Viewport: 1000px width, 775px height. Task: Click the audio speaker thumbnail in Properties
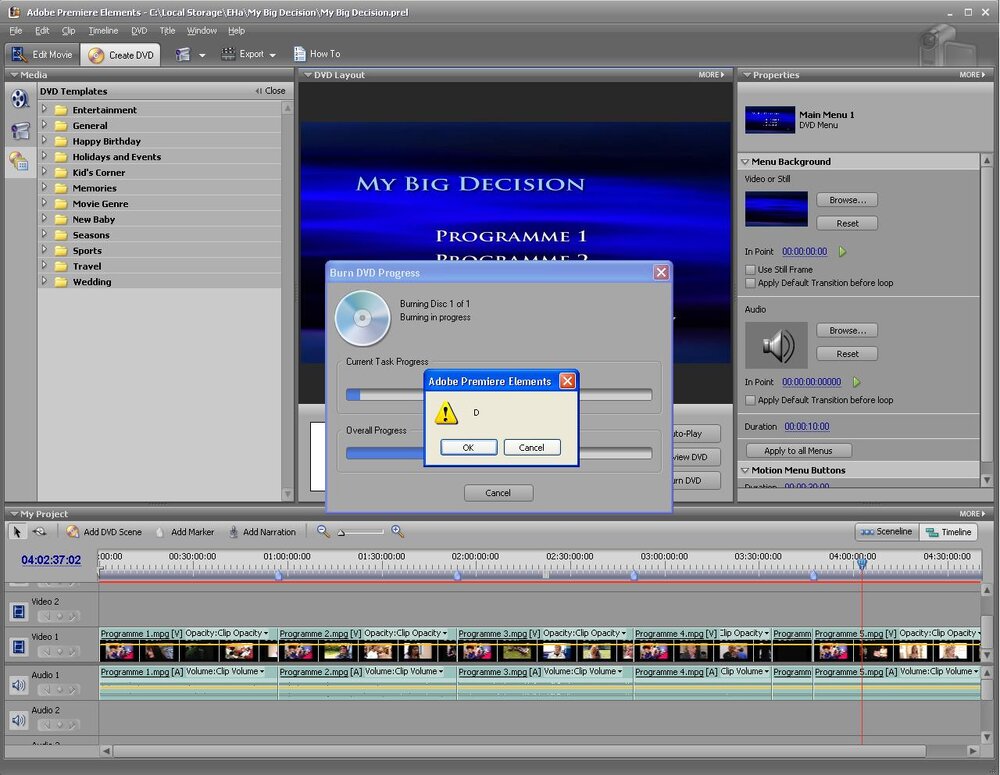776,345
